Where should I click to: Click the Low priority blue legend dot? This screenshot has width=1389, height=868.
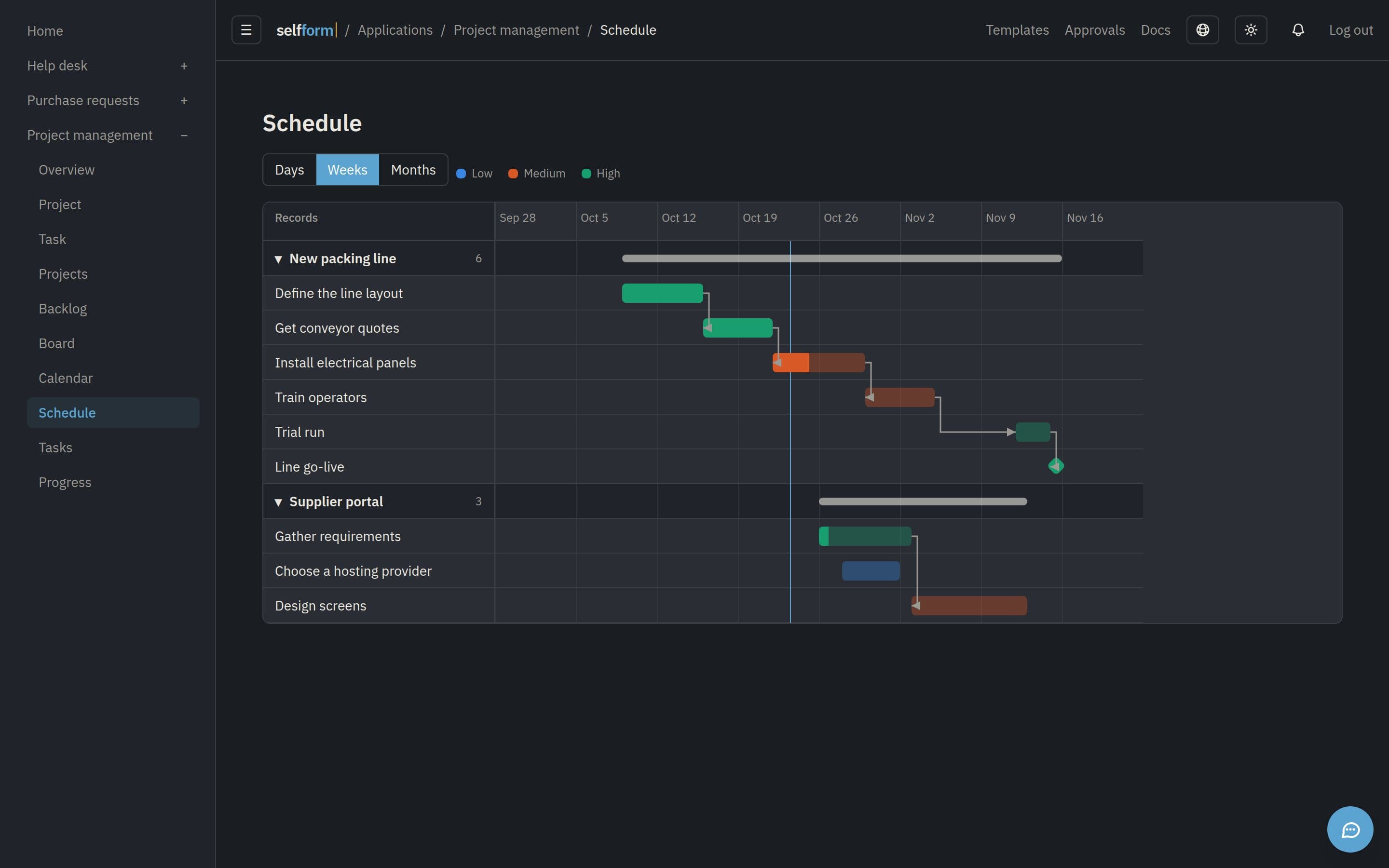click(461, 174)
